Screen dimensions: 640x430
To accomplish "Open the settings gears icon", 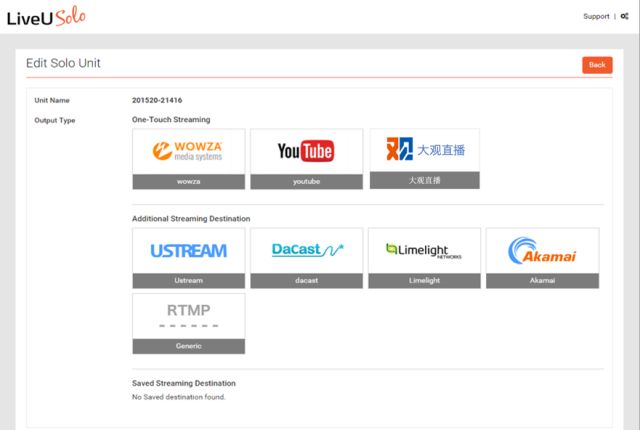I will coord(624,16).
